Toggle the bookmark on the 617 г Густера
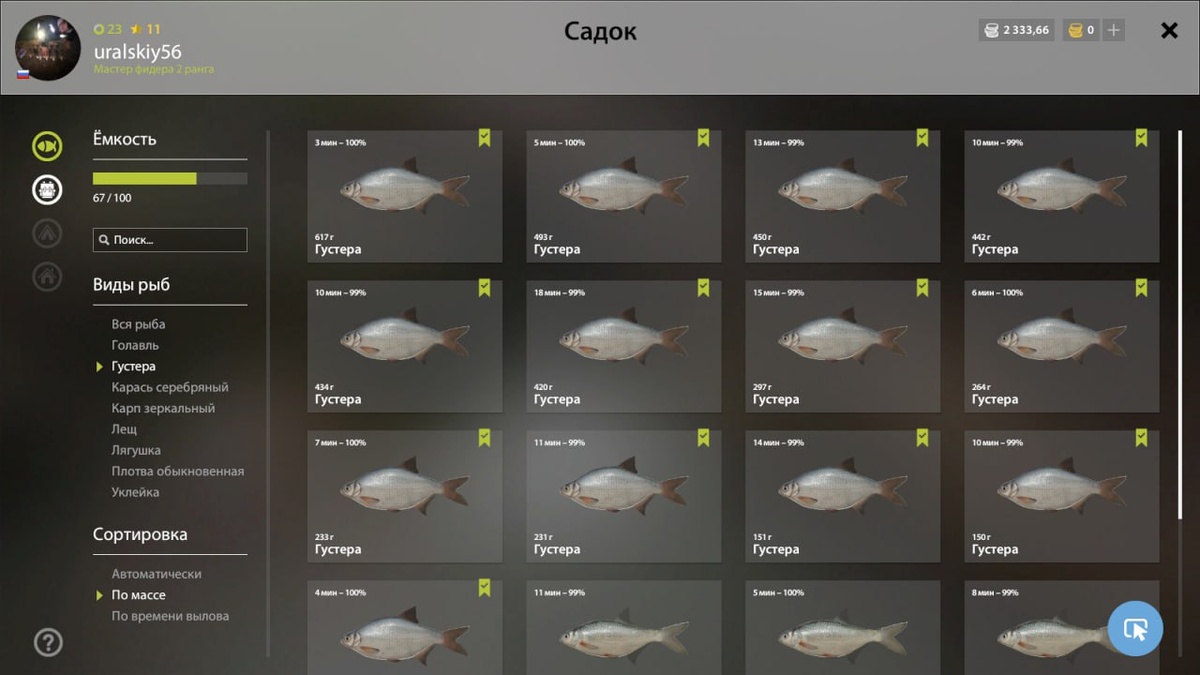Image resolution: width=1200 pixels, height=675 pixels. pyautogui.click(x=484, y=138)
